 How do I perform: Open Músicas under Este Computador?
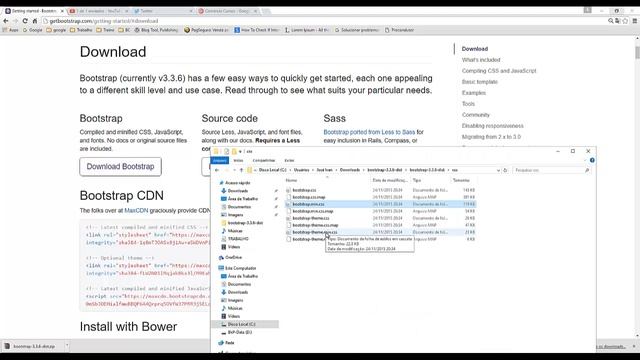click(x=235, y=308)
